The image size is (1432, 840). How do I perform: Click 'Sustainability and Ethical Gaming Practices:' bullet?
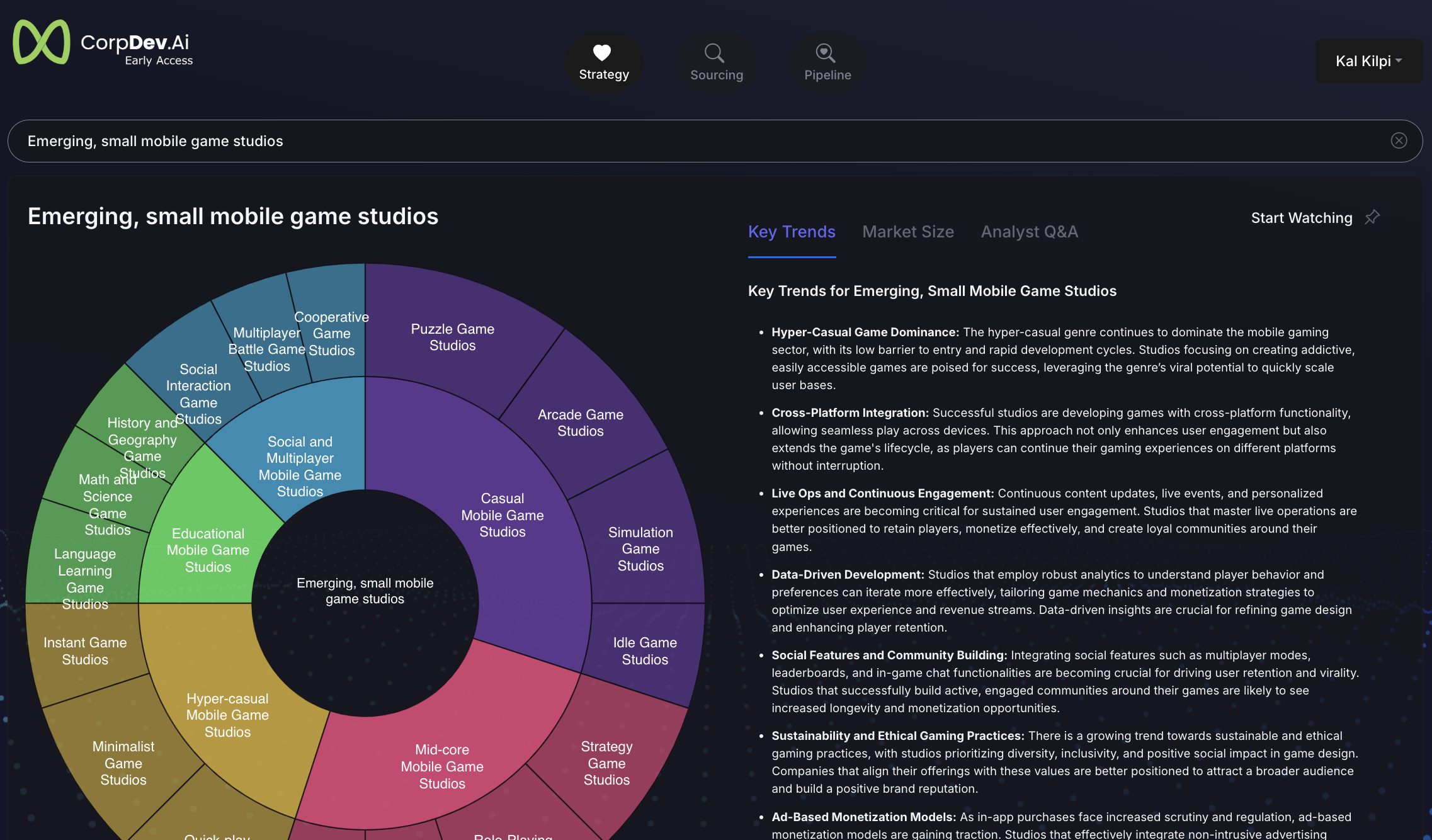click(x=898, y=735)
